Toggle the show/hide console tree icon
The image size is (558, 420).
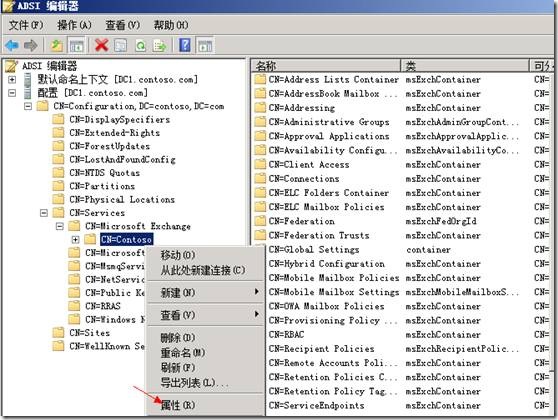click(x=77, y=45)
